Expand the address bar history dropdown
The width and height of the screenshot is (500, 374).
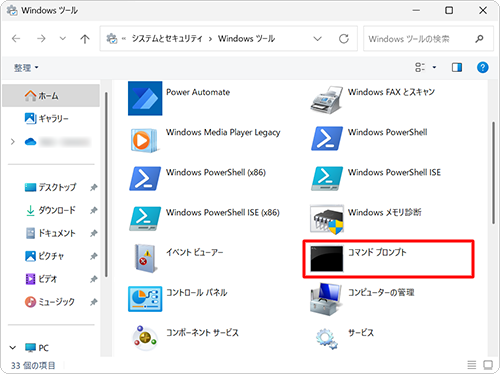[x=318, y=39]
